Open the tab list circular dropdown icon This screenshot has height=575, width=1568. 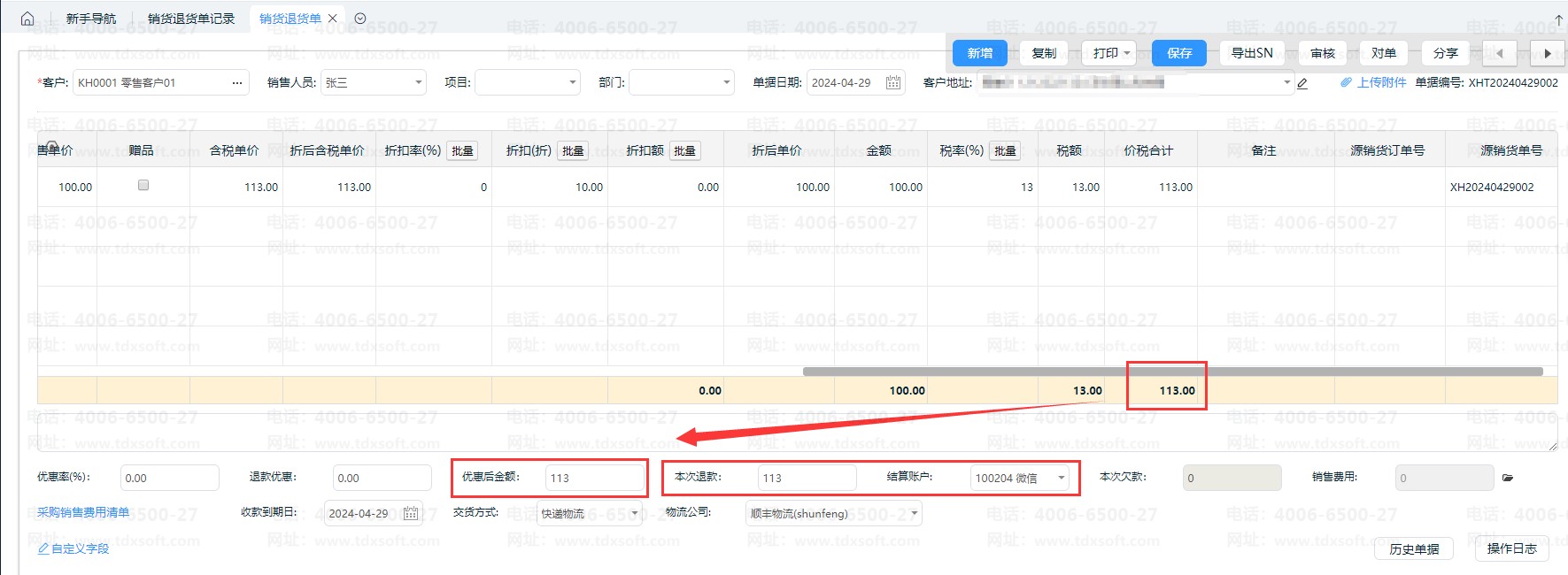coord(360,19)
